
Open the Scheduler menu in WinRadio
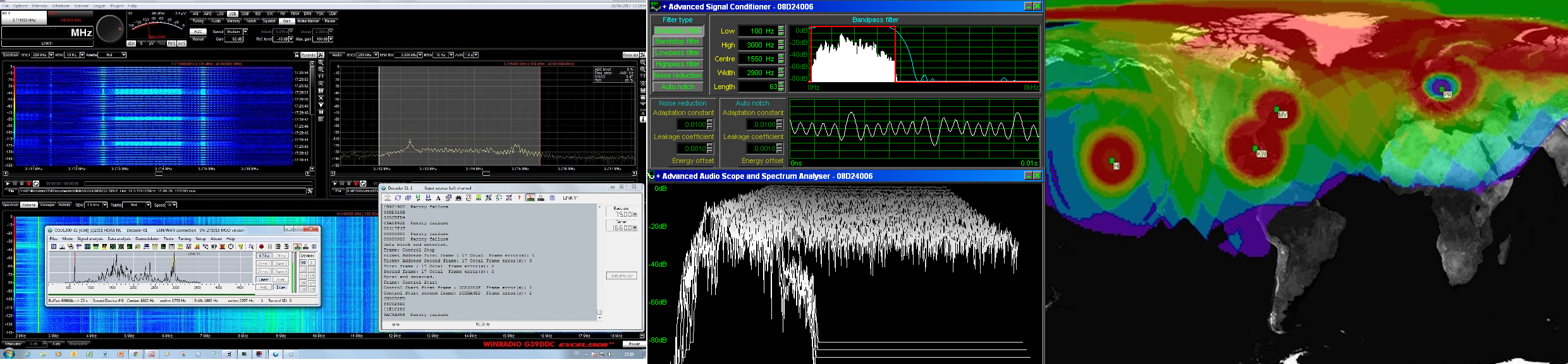[x=61, y=6]
